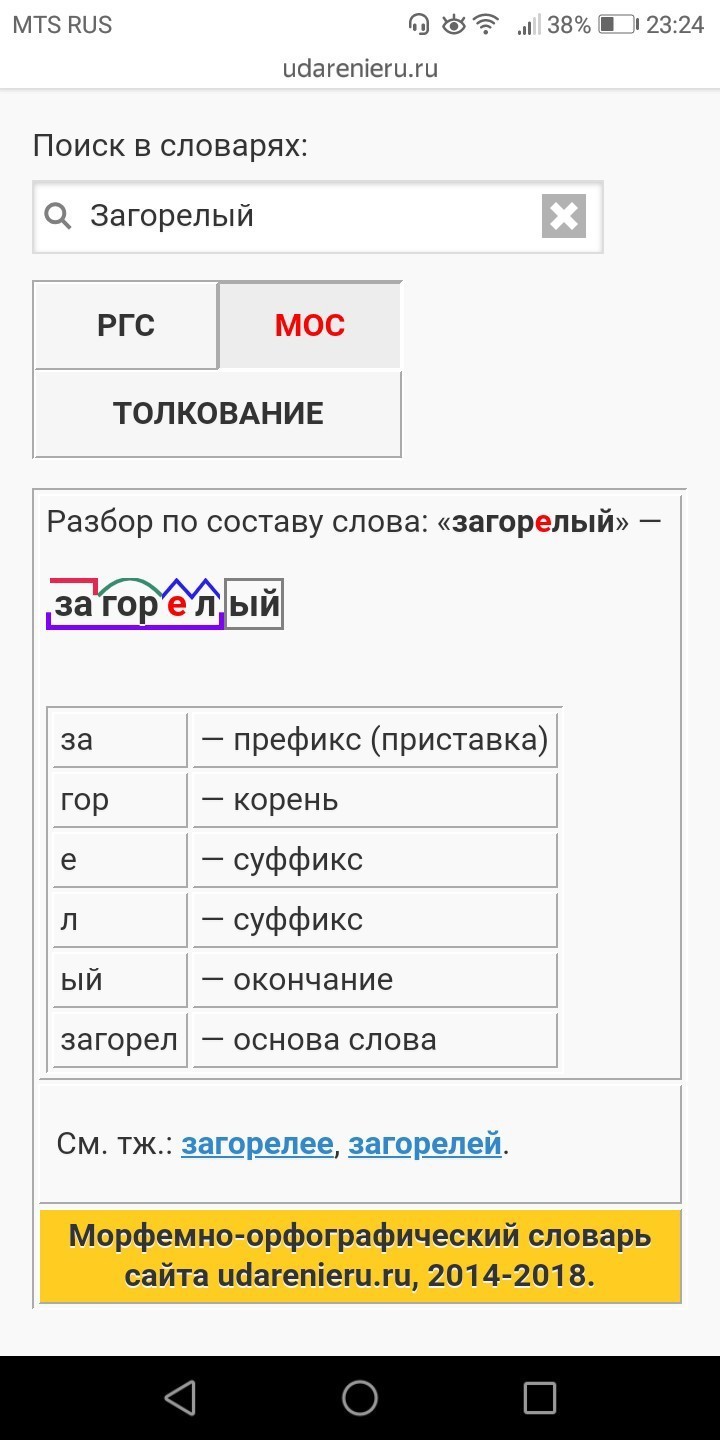Select the гор корень table row
The image size is (720, 1440).
pos(305,800)
